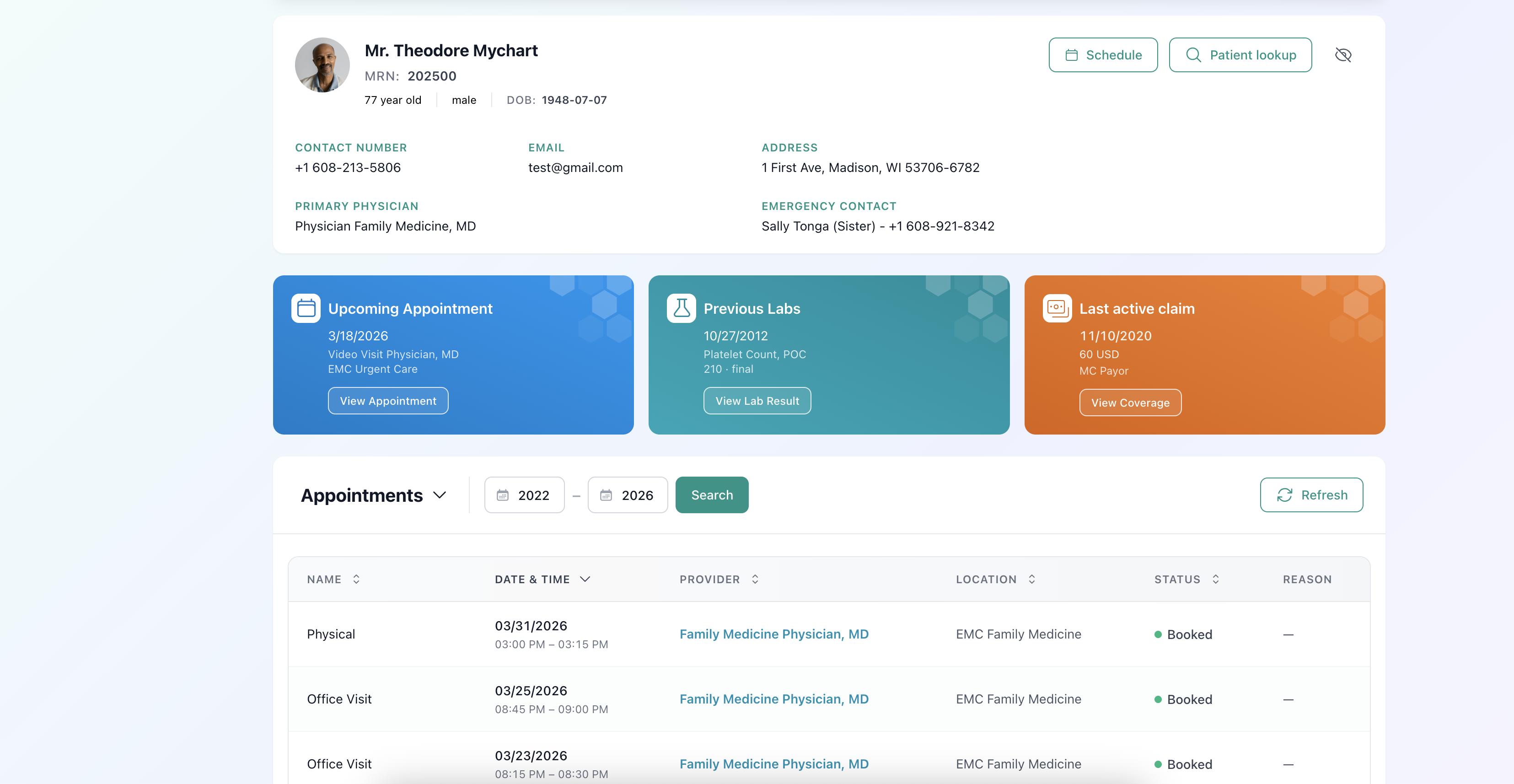Click the magnifier icon in Patient lookup
This screenshot has height=784, width=1514.
pyautogui.click(x=1193, y=54)
